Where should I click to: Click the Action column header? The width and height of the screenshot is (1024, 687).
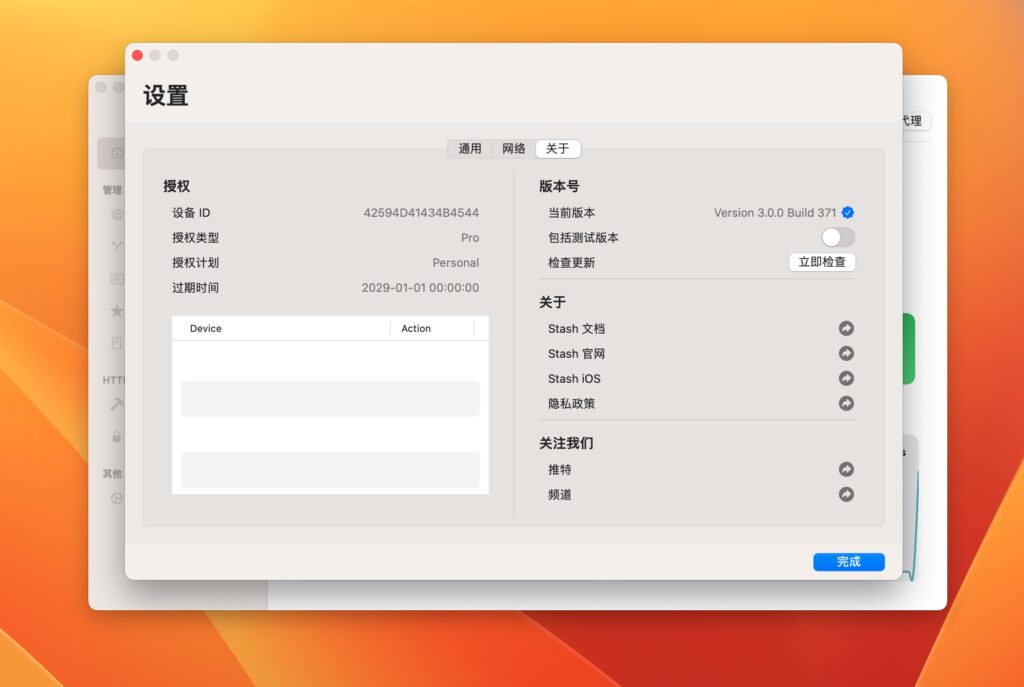point(416,327)
